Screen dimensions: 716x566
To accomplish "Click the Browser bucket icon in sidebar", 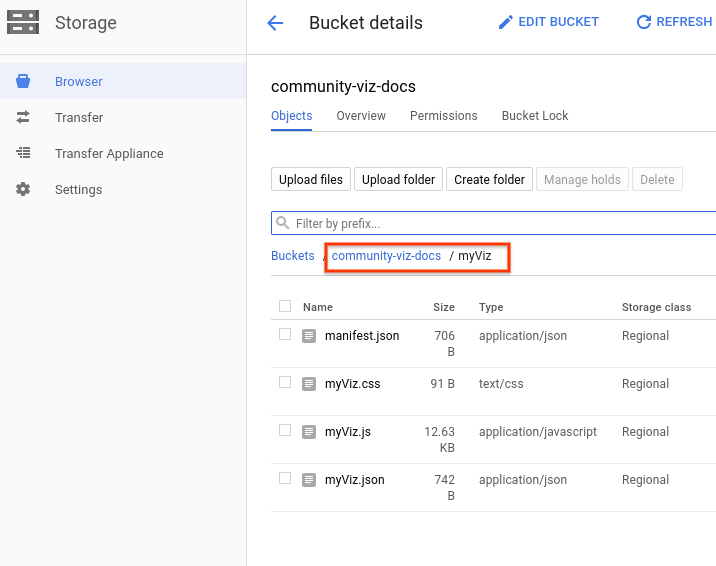I will coord(23,82).
